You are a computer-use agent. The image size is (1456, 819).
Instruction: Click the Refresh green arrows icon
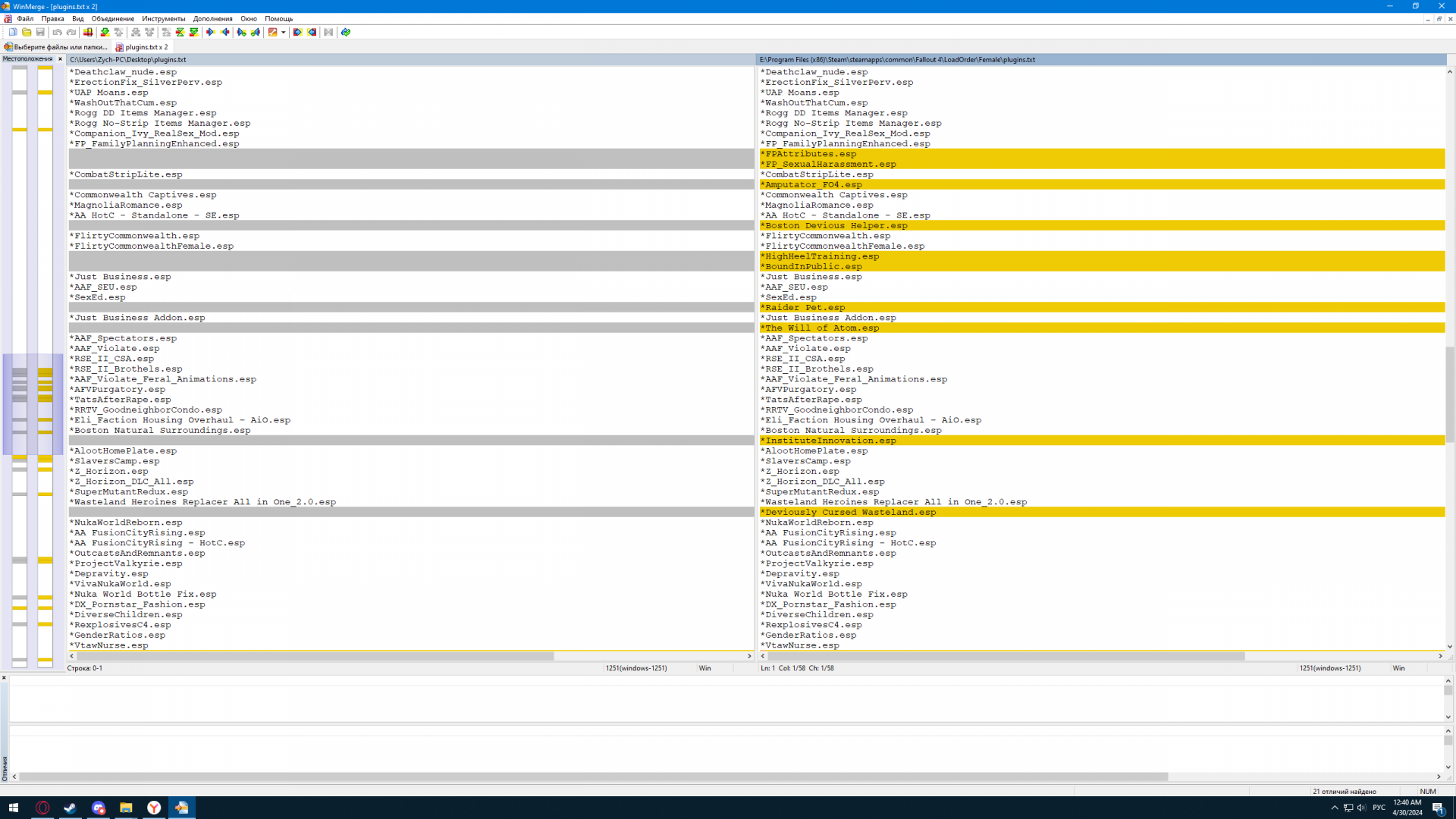click(x=346, y=32)
